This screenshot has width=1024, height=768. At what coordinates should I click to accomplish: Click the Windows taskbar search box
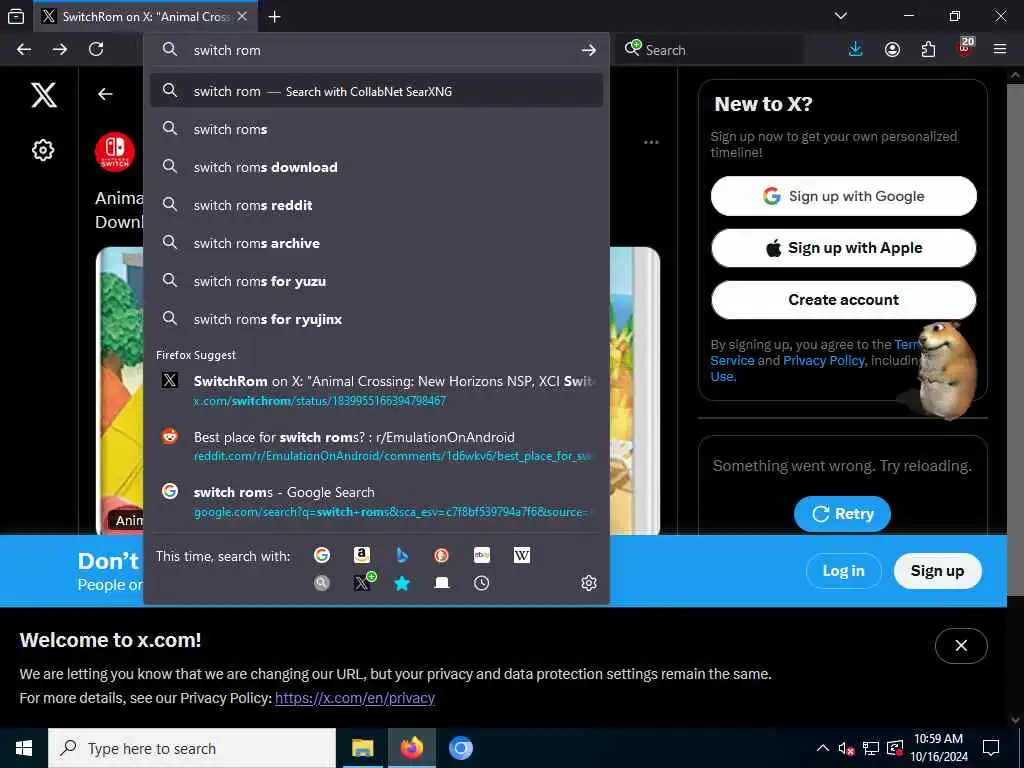pyautogui.click(x=192, y=748)
